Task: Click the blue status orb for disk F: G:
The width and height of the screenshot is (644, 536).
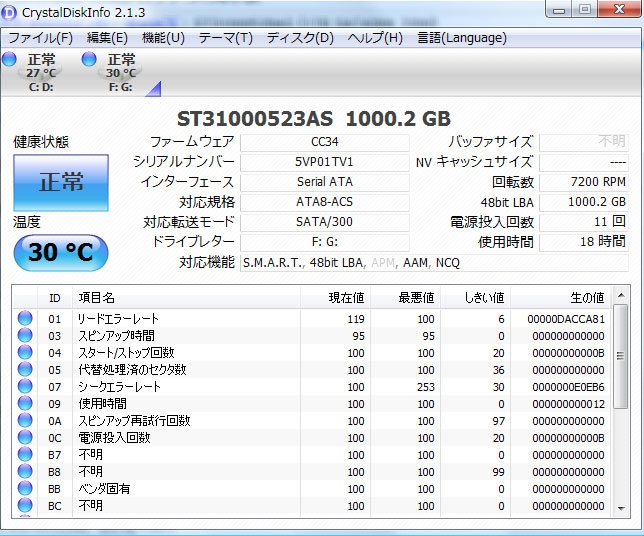Action: click(x=89, y=60)
